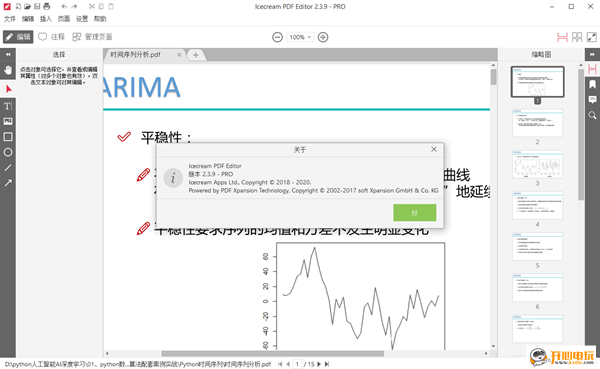Open the 设置 menu
This screenshot has height=369, width=600.
tap(82, 19)
